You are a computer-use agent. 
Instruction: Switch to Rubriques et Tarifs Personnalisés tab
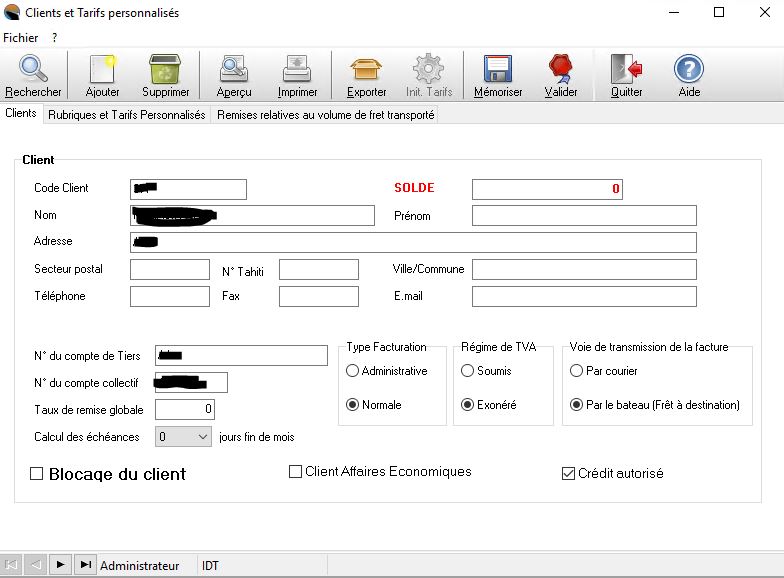coord(126,115)
